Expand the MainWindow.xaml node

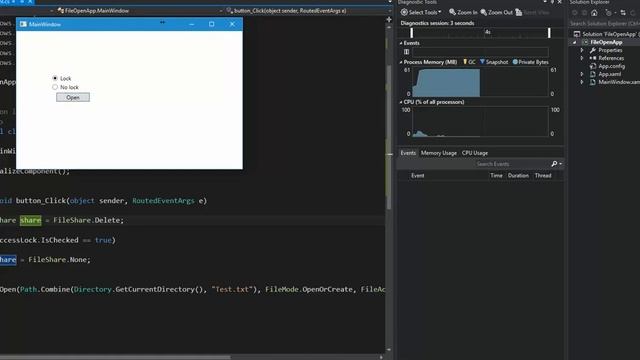pos(582,82)
